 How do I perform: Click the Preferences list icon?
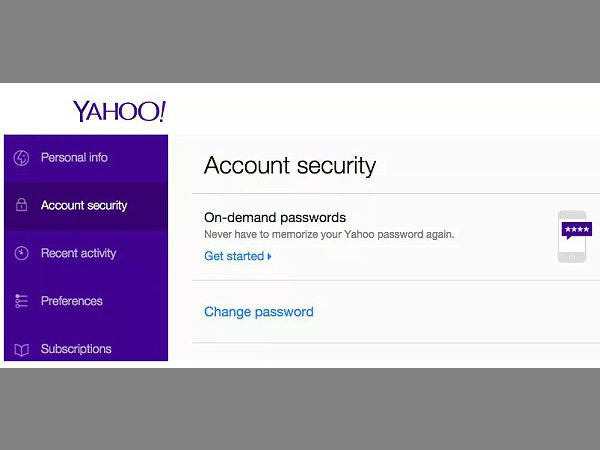tap(21, 301)
